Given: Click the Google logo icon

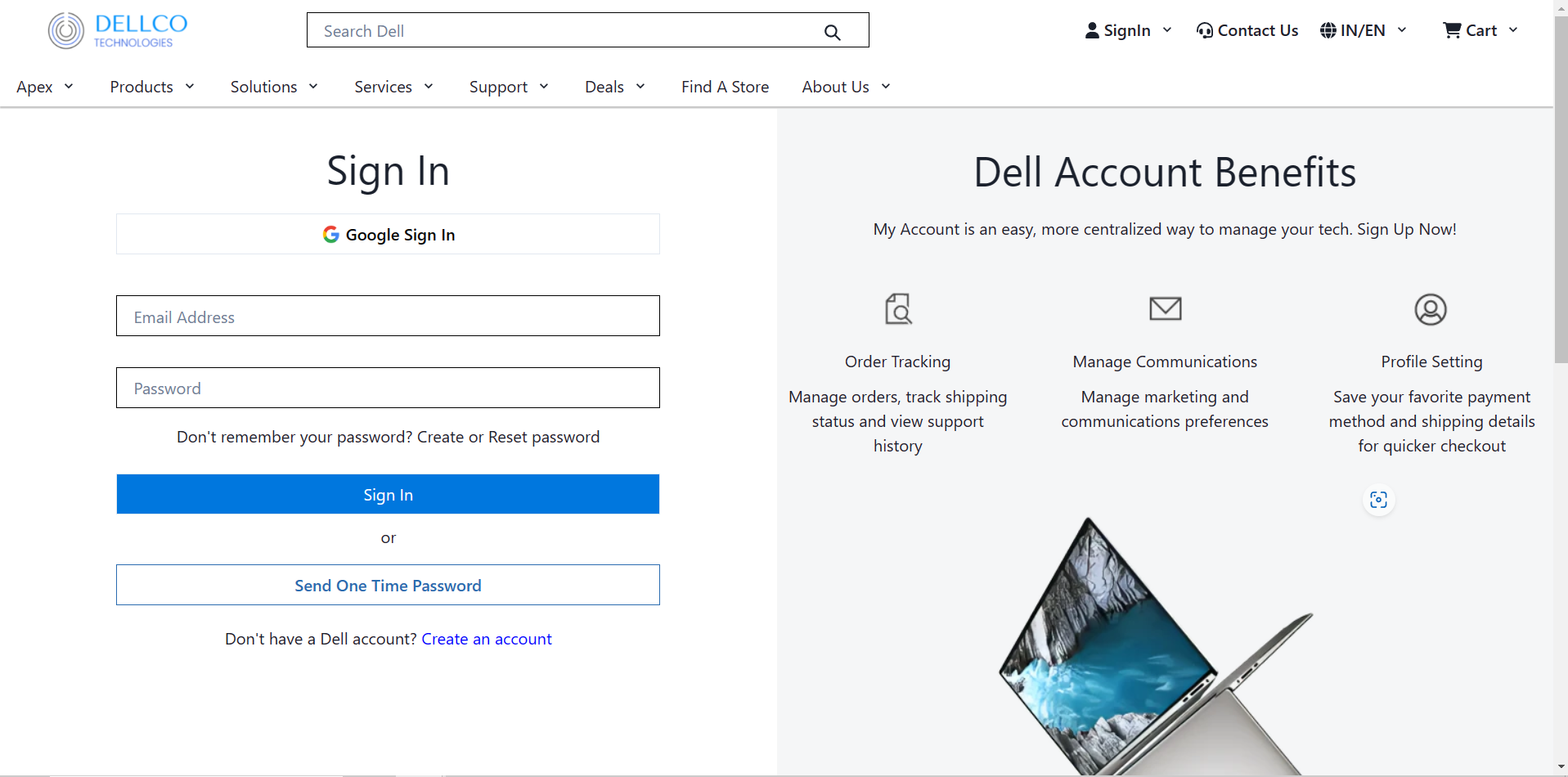Looking at the screenshot, I should (330, 235).
